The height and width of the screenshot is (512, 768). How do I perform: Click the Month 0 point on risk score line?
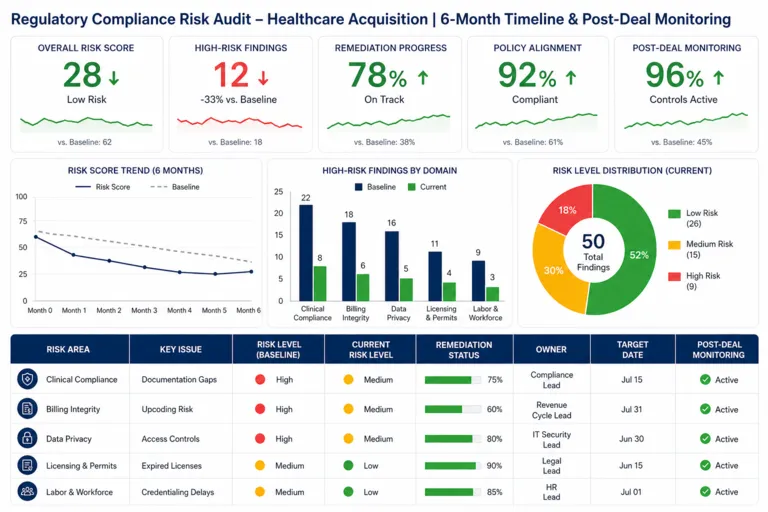coord(36,237)
